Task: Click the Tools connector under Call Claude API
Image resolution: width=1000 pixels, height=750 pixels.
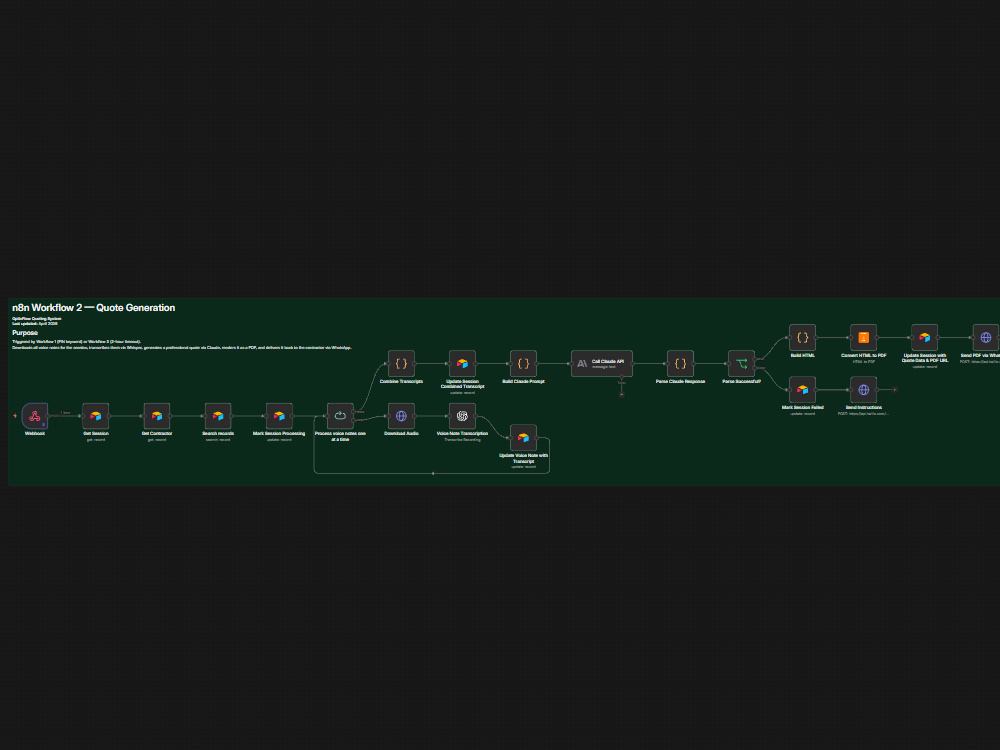Action: coord(622,394)
